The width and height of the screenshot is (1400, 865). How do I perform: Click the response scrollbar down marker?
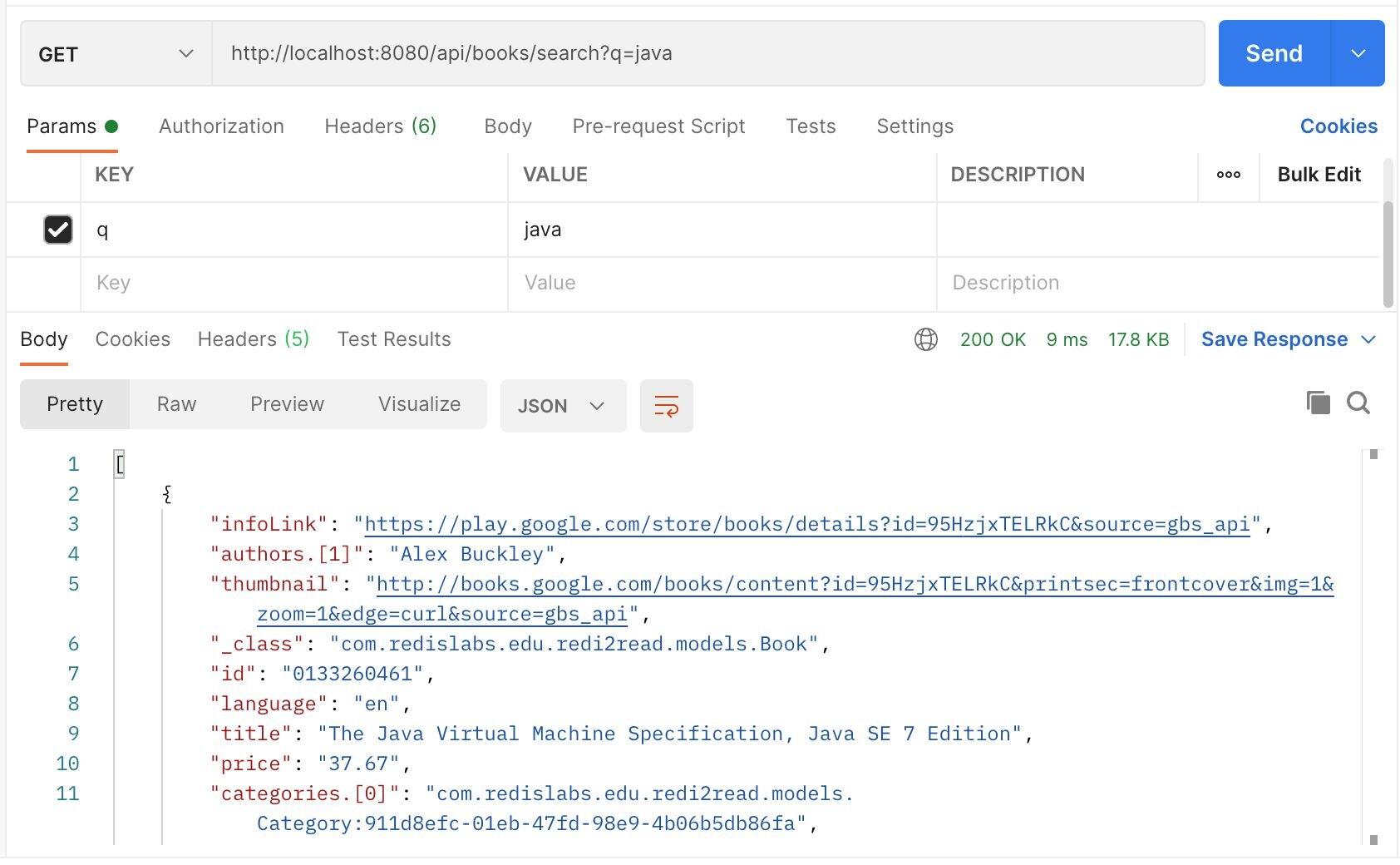click(1374, 840)
